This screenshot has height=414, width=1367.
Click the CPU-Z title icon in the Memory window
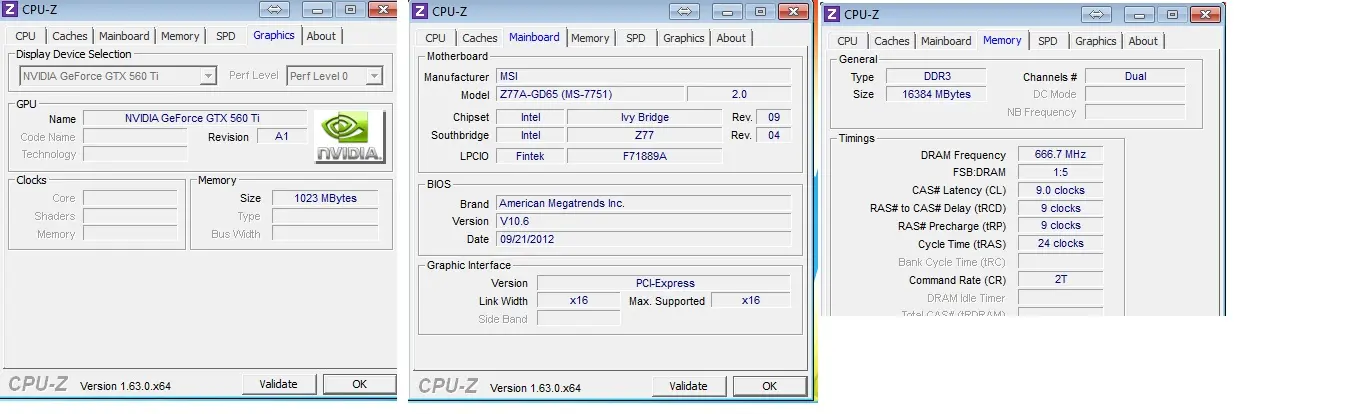(x=832, y=14)
